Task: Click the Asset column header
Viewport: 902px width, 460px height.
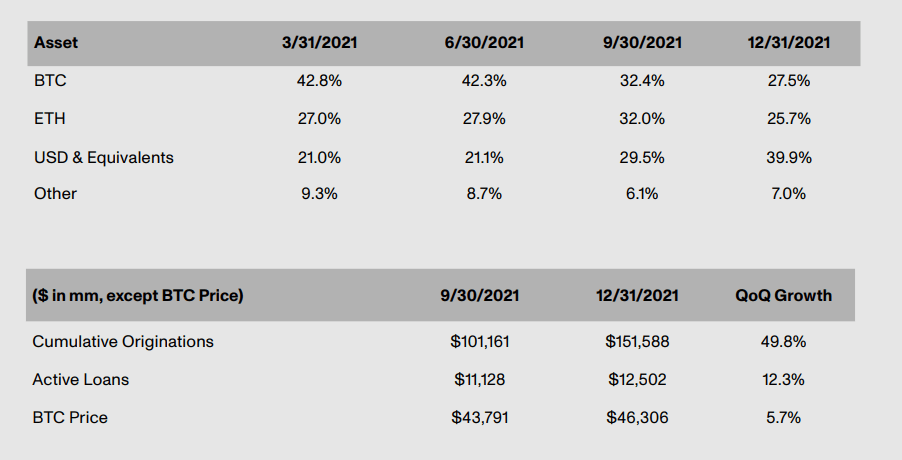Action: click(56, 43)
